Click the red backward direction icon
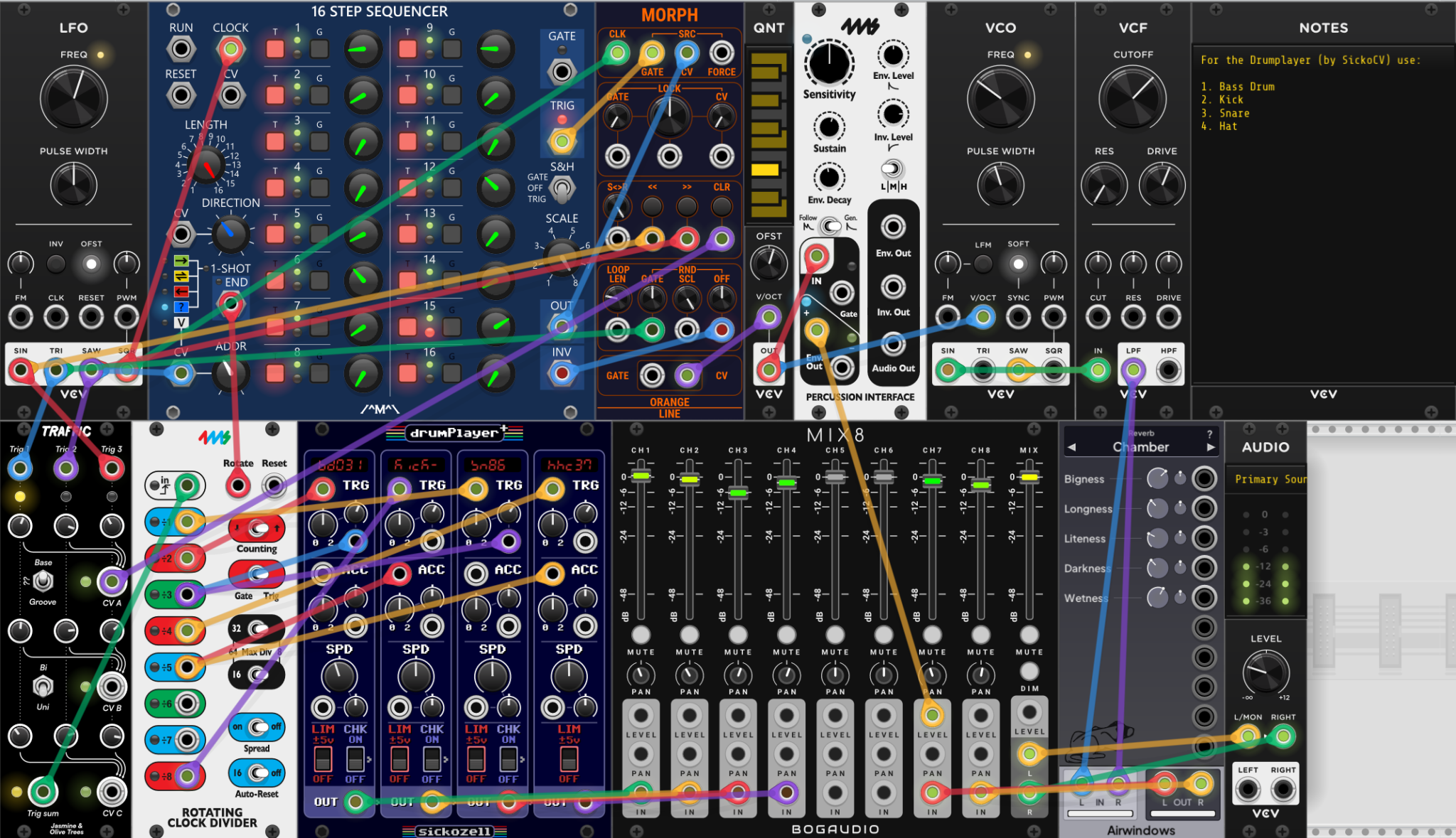The height and width of the screenshot is (838, 1456). point(181,291)
